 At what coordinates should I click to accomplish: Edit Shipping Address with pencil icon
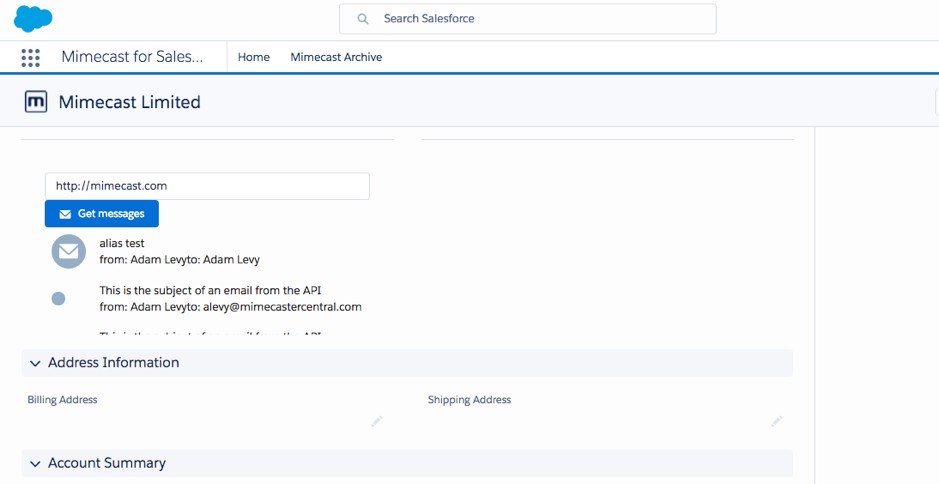pyautogui.click(x=776, y=421)
